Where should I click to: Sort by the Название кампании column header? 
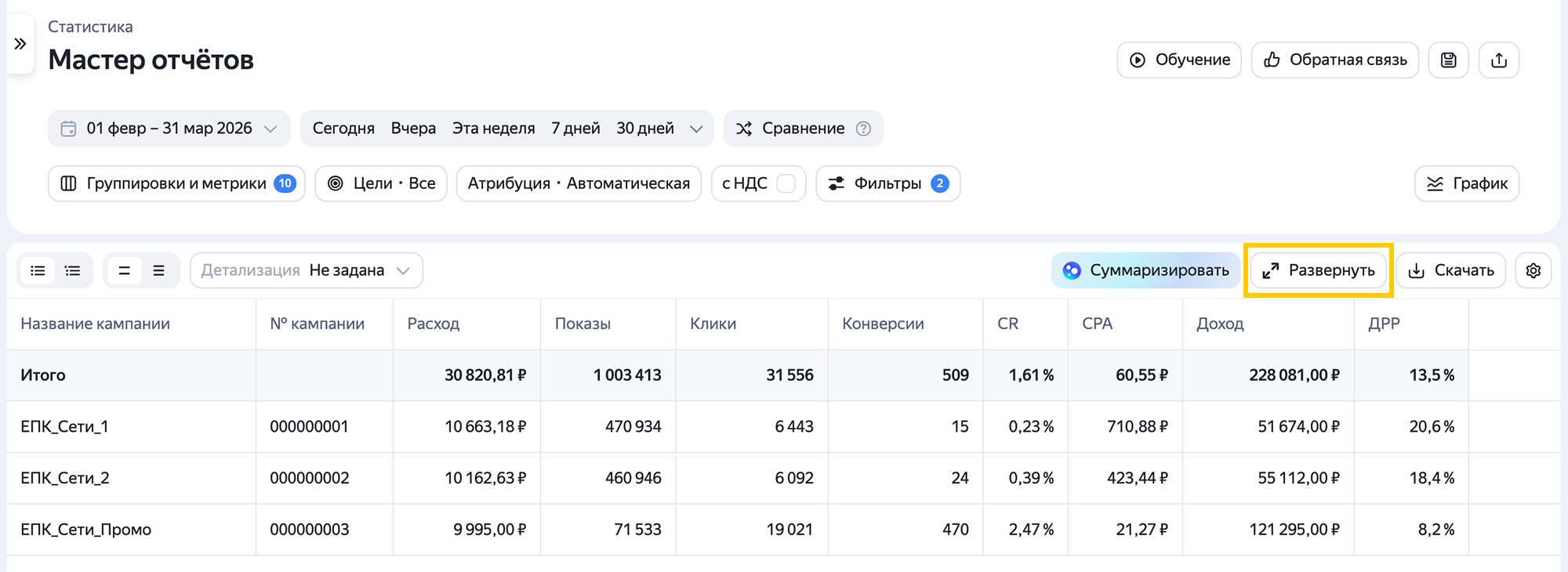(x=95, y=324)
